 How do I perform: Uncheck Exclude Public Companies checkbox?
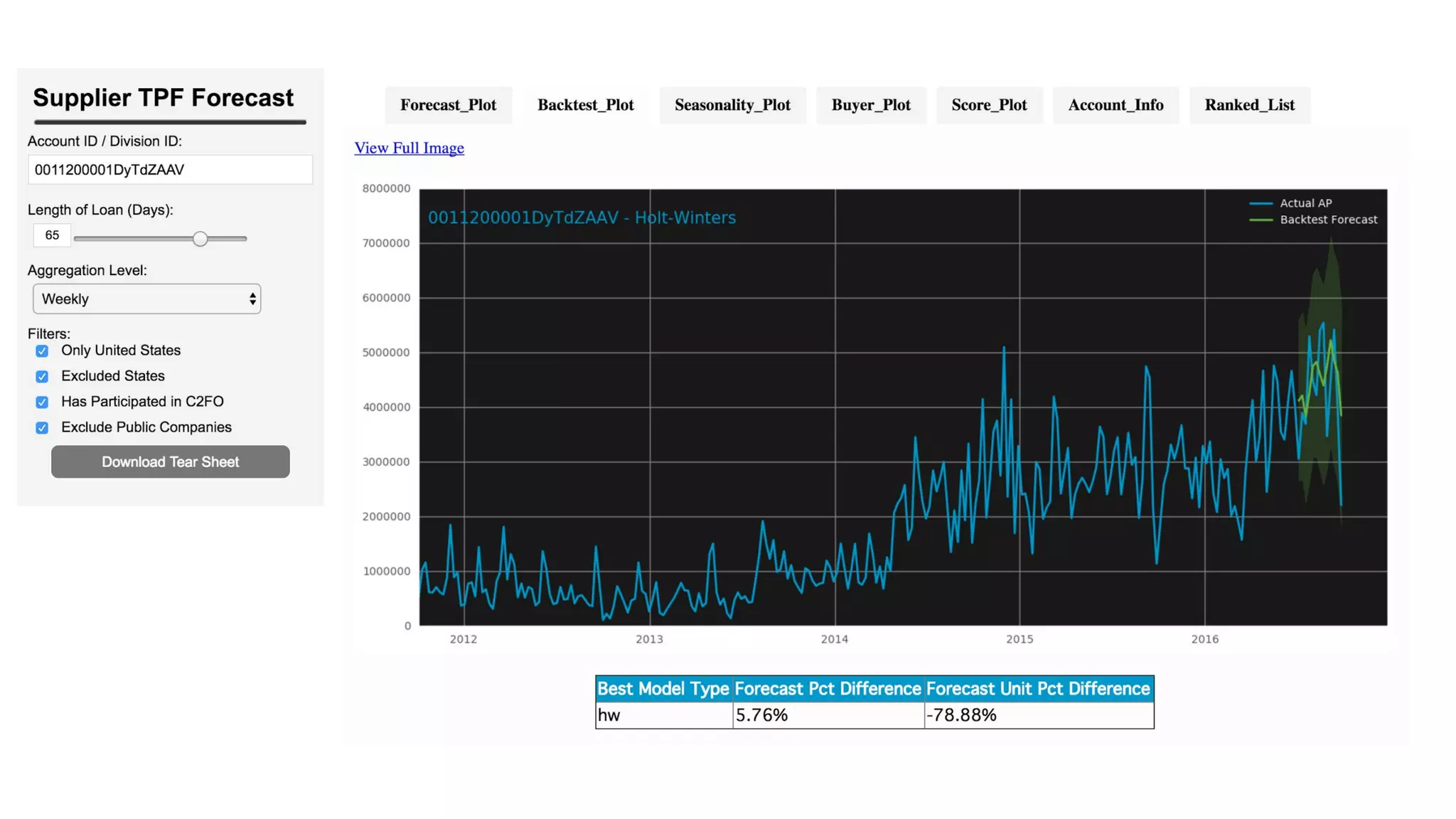[x=42, y=428]
